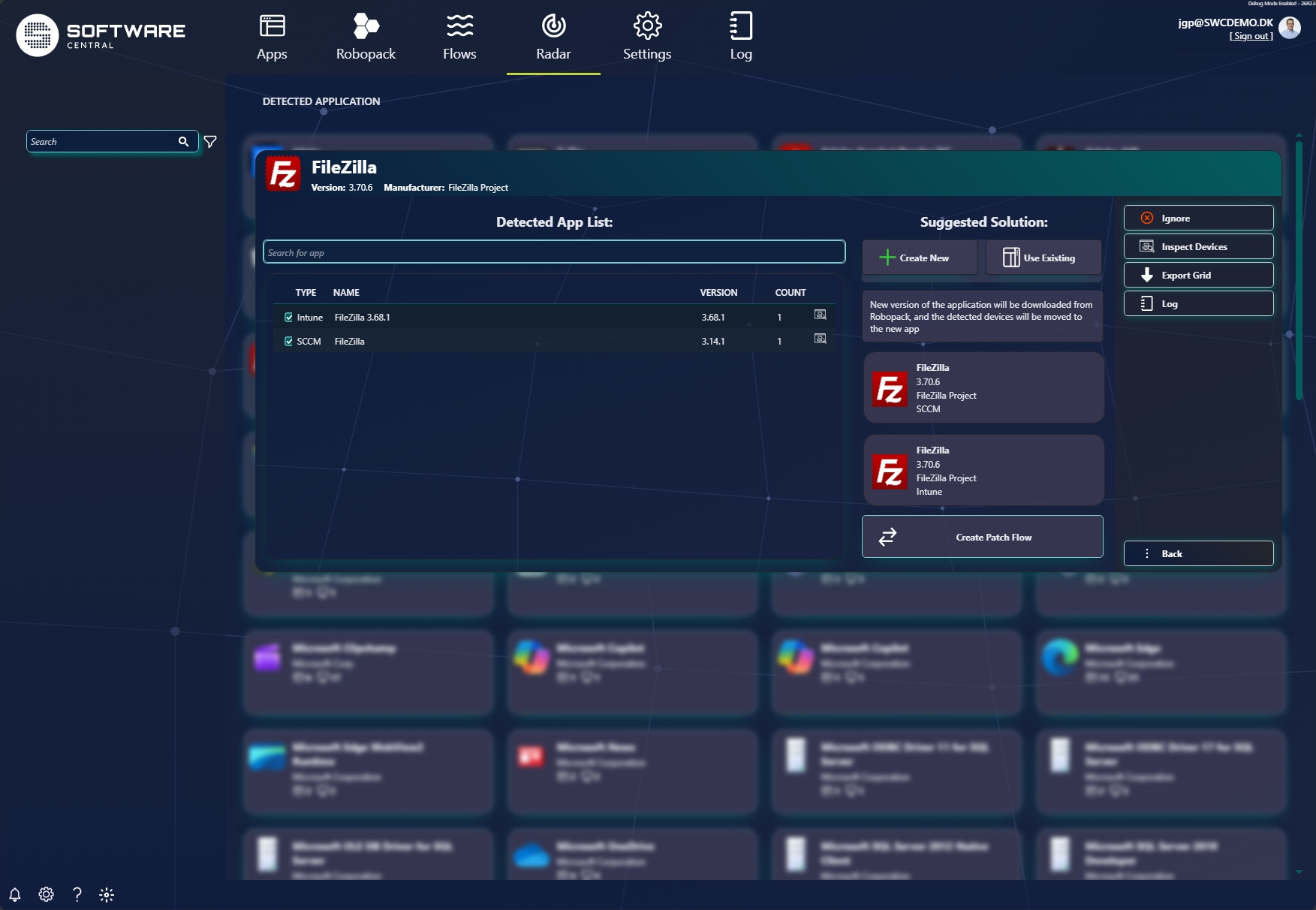Viewport: 1316px width, 910px height.
Task: Click the Create New button
Action: [920, 258]
